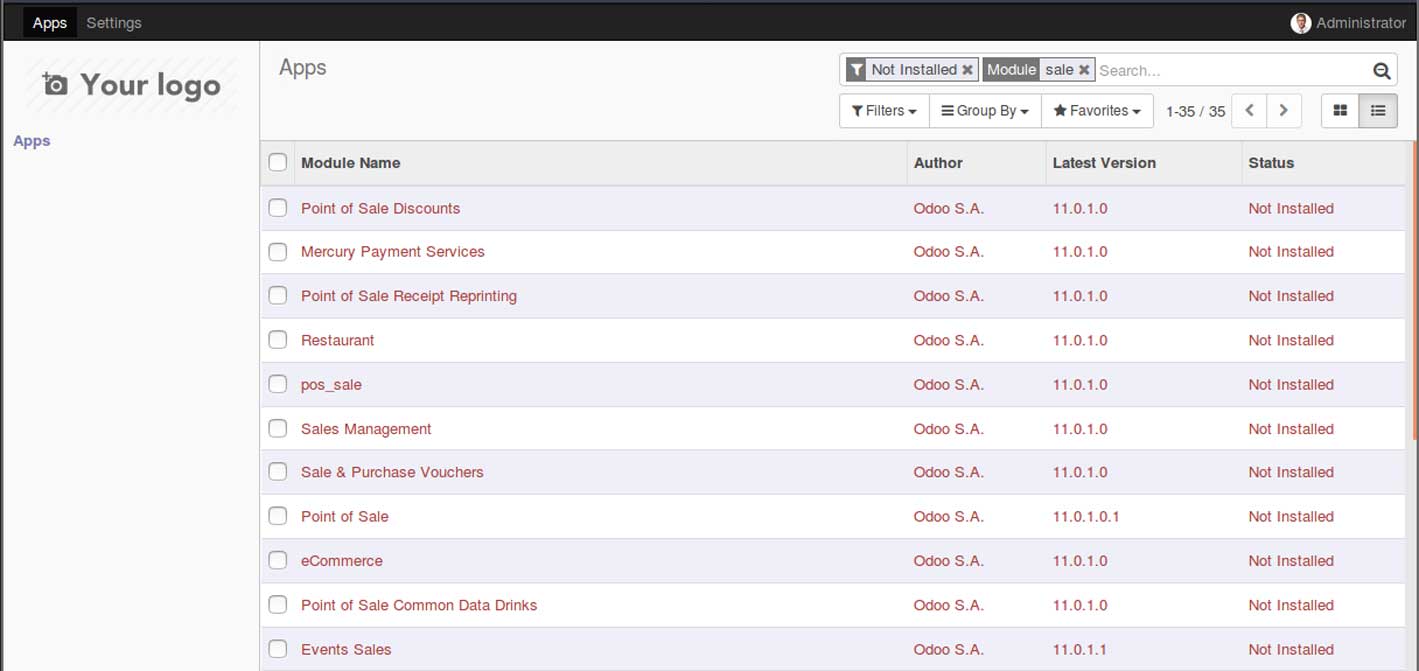Open the Mercury Payment Services module
This screenshot has width=1419, height=671.
pyautogui.click(x=393, y=252)
